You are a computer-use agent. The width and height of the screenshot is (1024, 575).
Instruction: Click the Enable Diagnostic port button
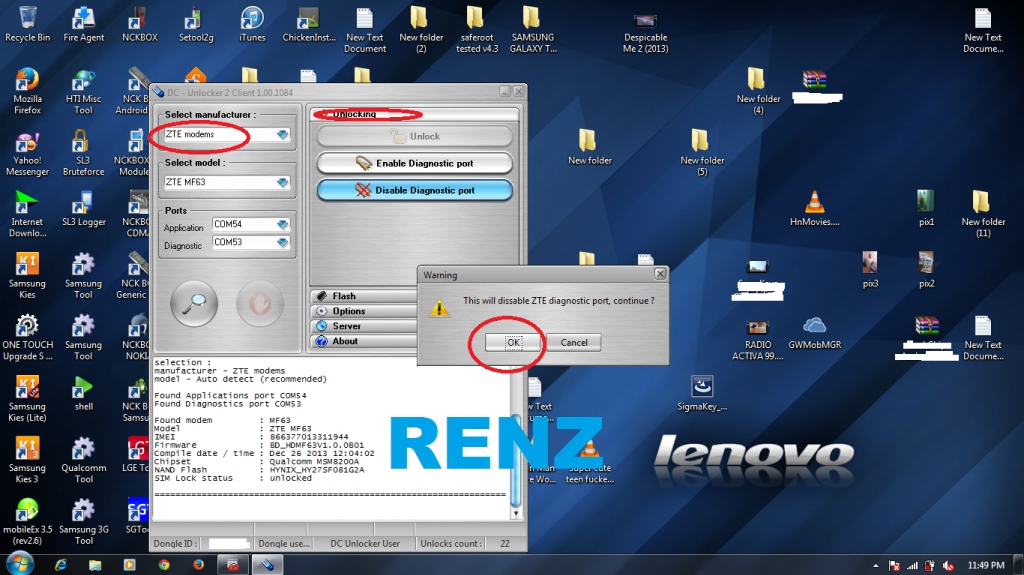click(415, 163)
